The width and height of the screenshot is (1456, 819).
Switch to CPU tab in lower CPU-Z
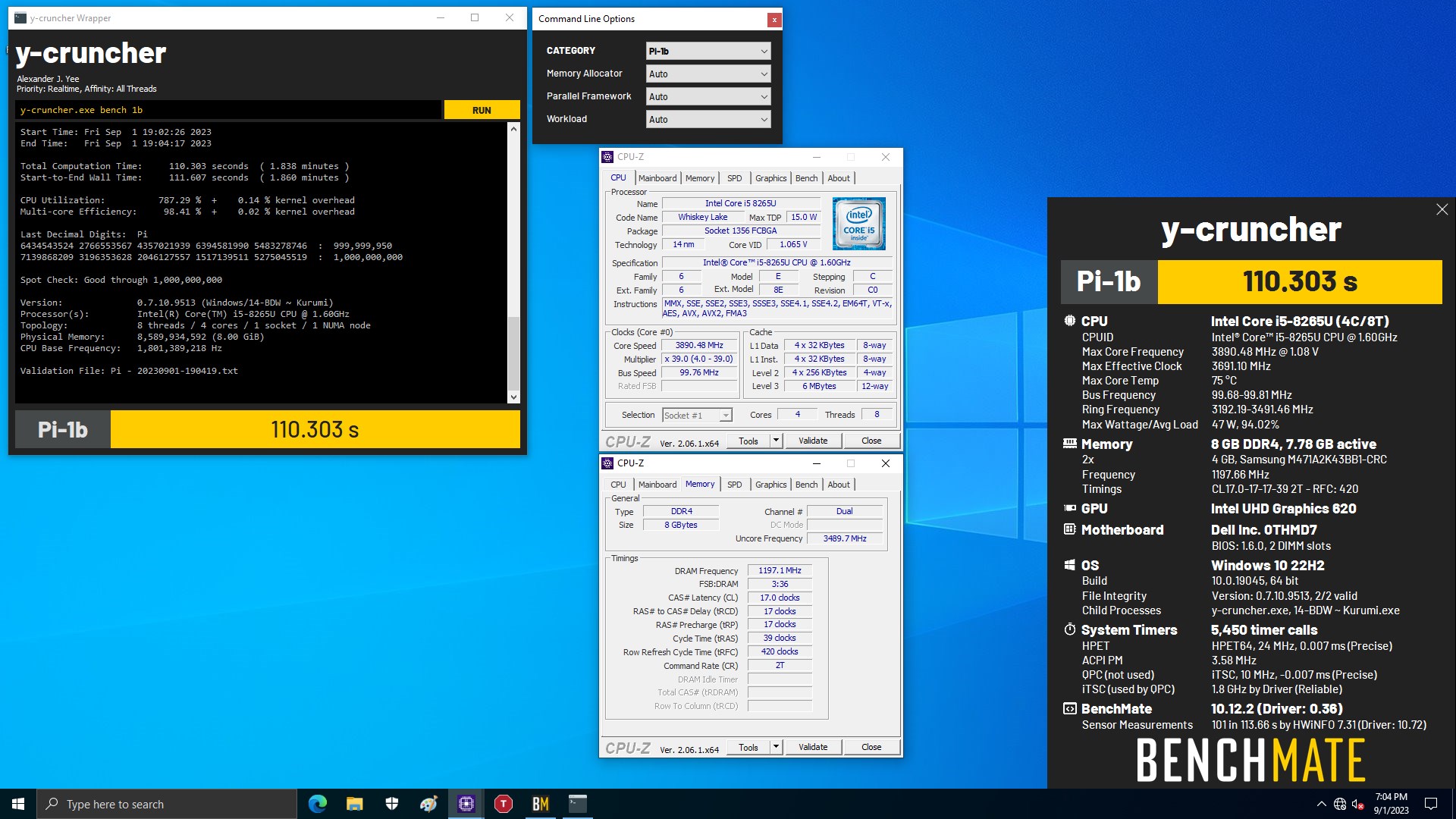[x=618, y=485]
